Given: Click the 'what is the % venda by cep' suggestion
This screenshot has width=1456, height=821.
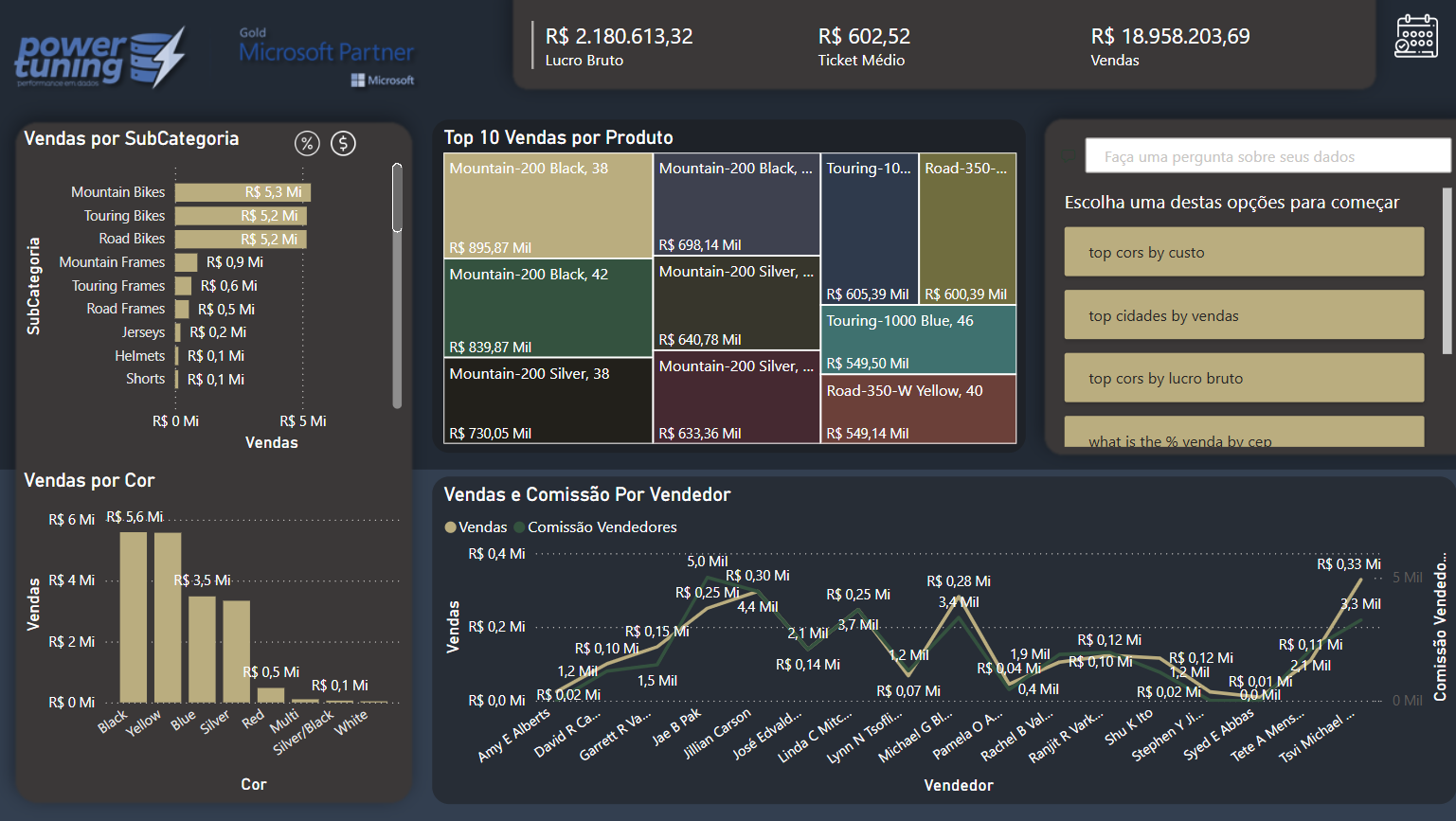Looking at the screenshot, I should tap(1243, 435).
